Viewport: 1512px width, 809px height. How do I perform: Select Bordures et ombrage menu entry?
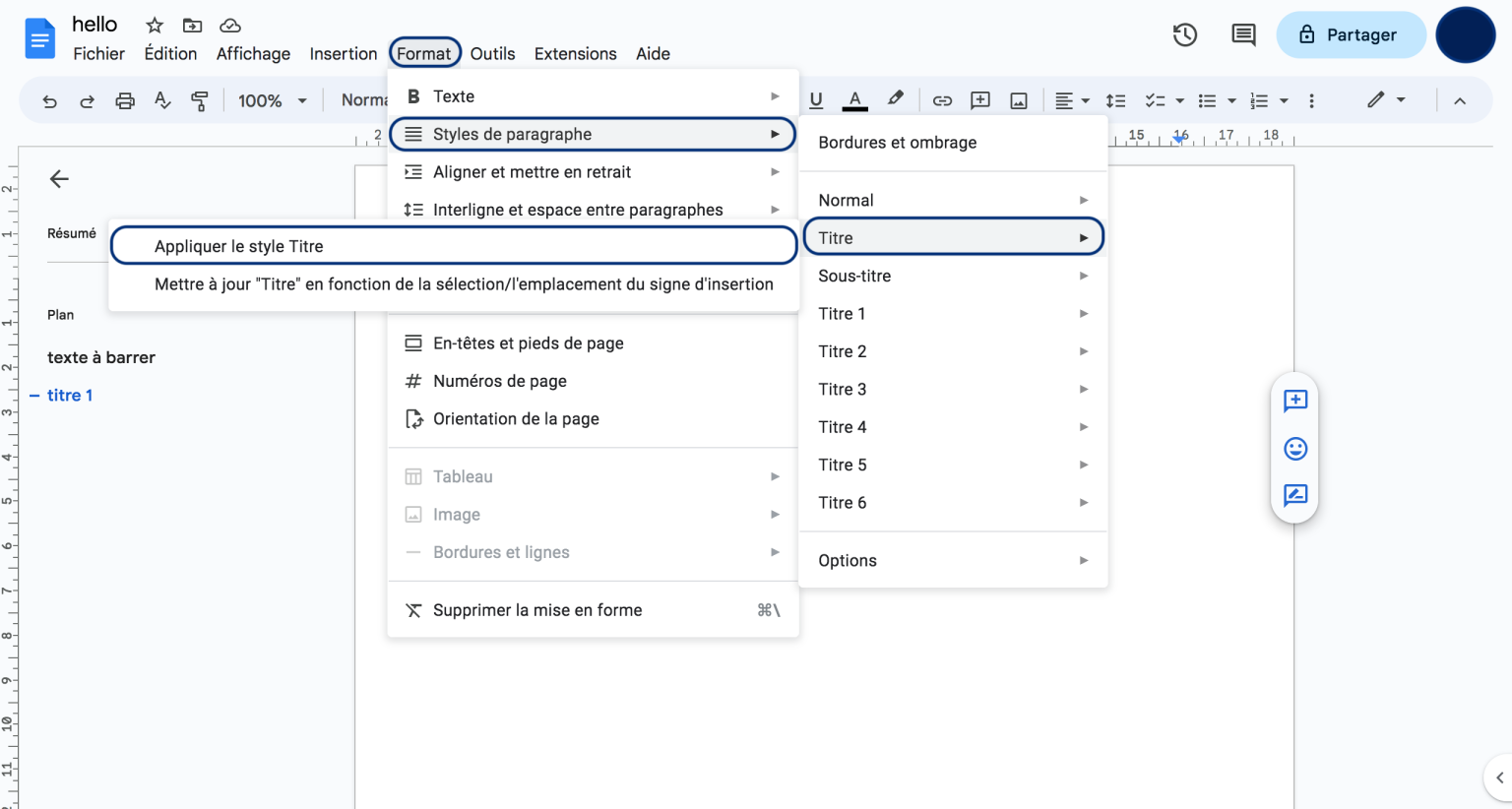pos(897,142)
